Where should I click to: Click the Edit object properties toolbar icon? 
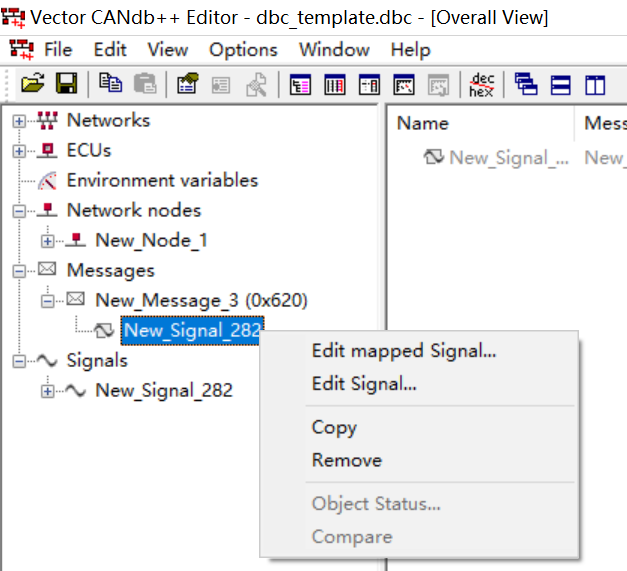pos(188,84)
